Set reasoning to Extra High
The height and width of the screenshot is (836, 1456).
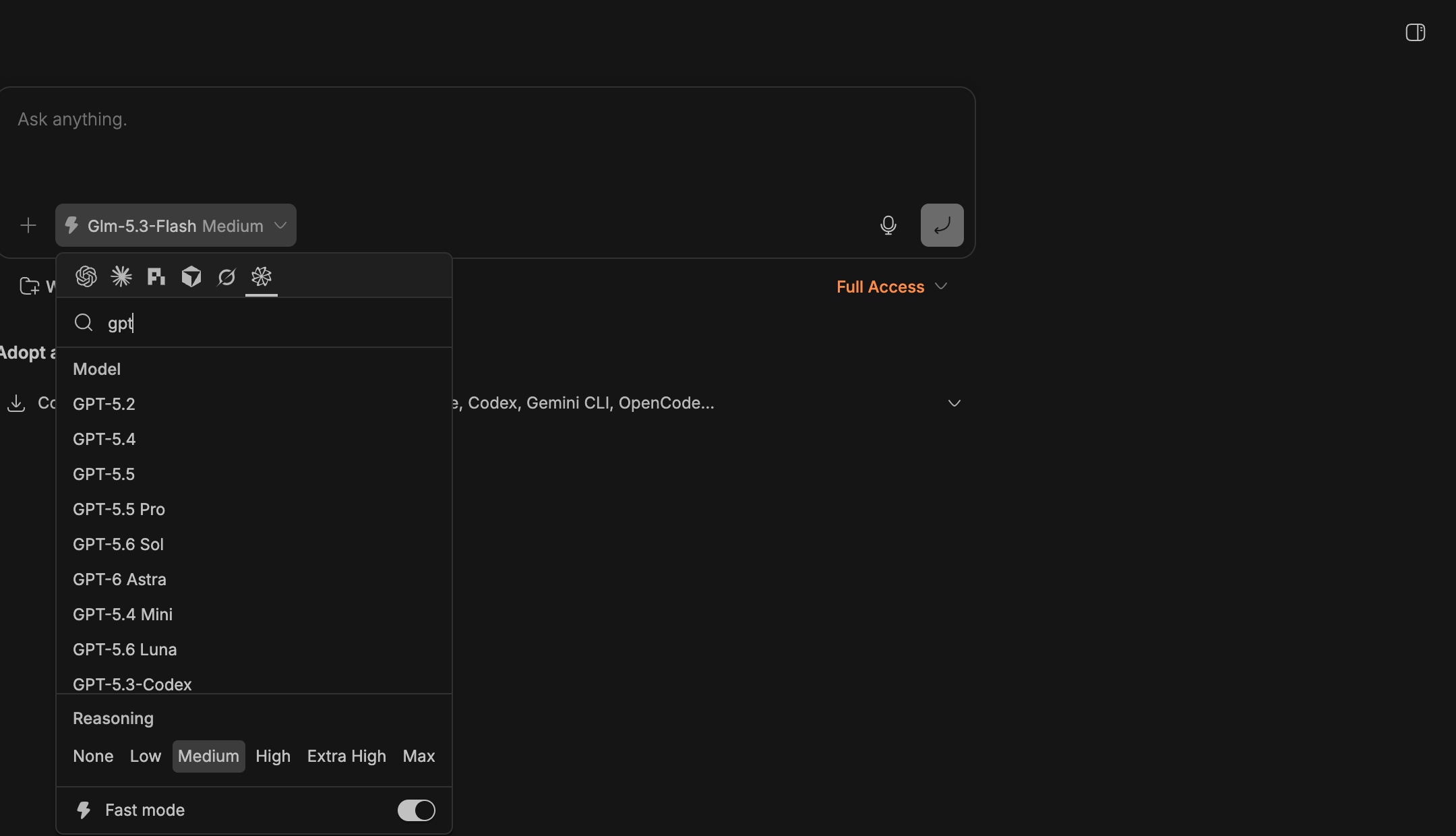[x=346, y=756]
